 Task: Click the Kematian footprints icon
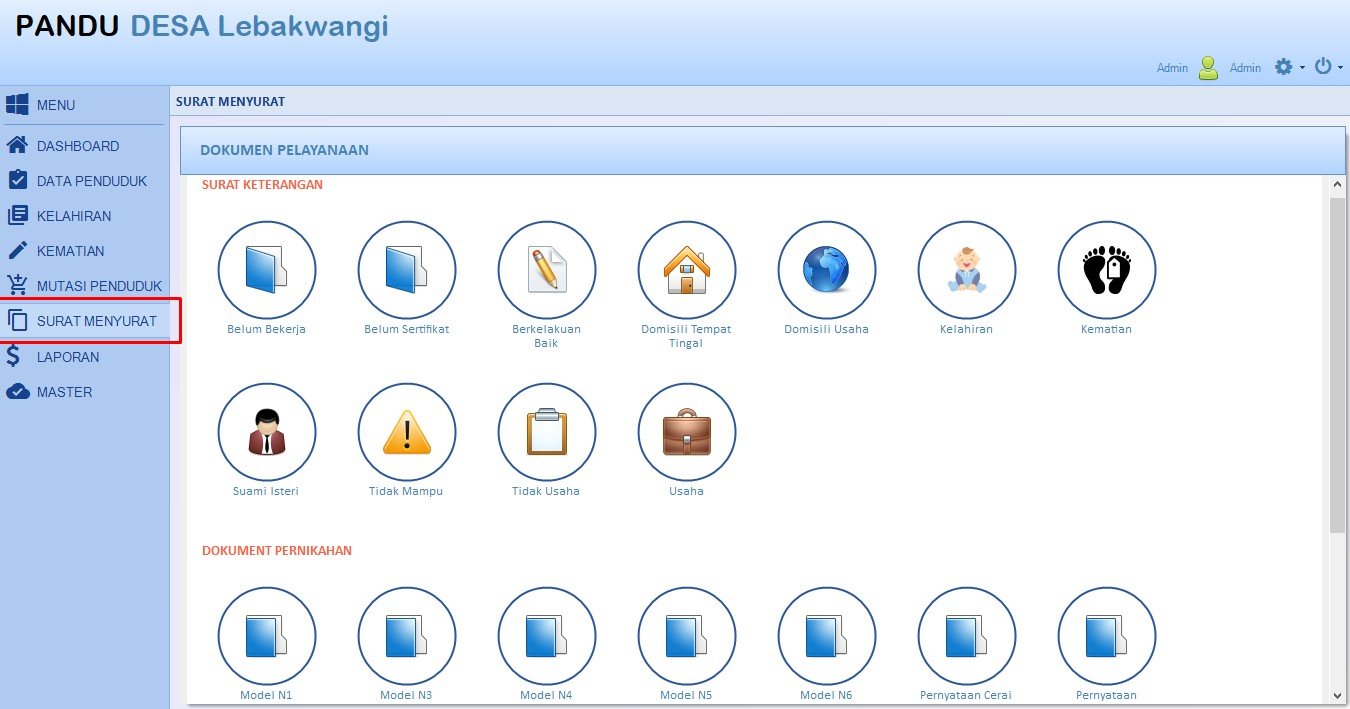click(1106, 270)
